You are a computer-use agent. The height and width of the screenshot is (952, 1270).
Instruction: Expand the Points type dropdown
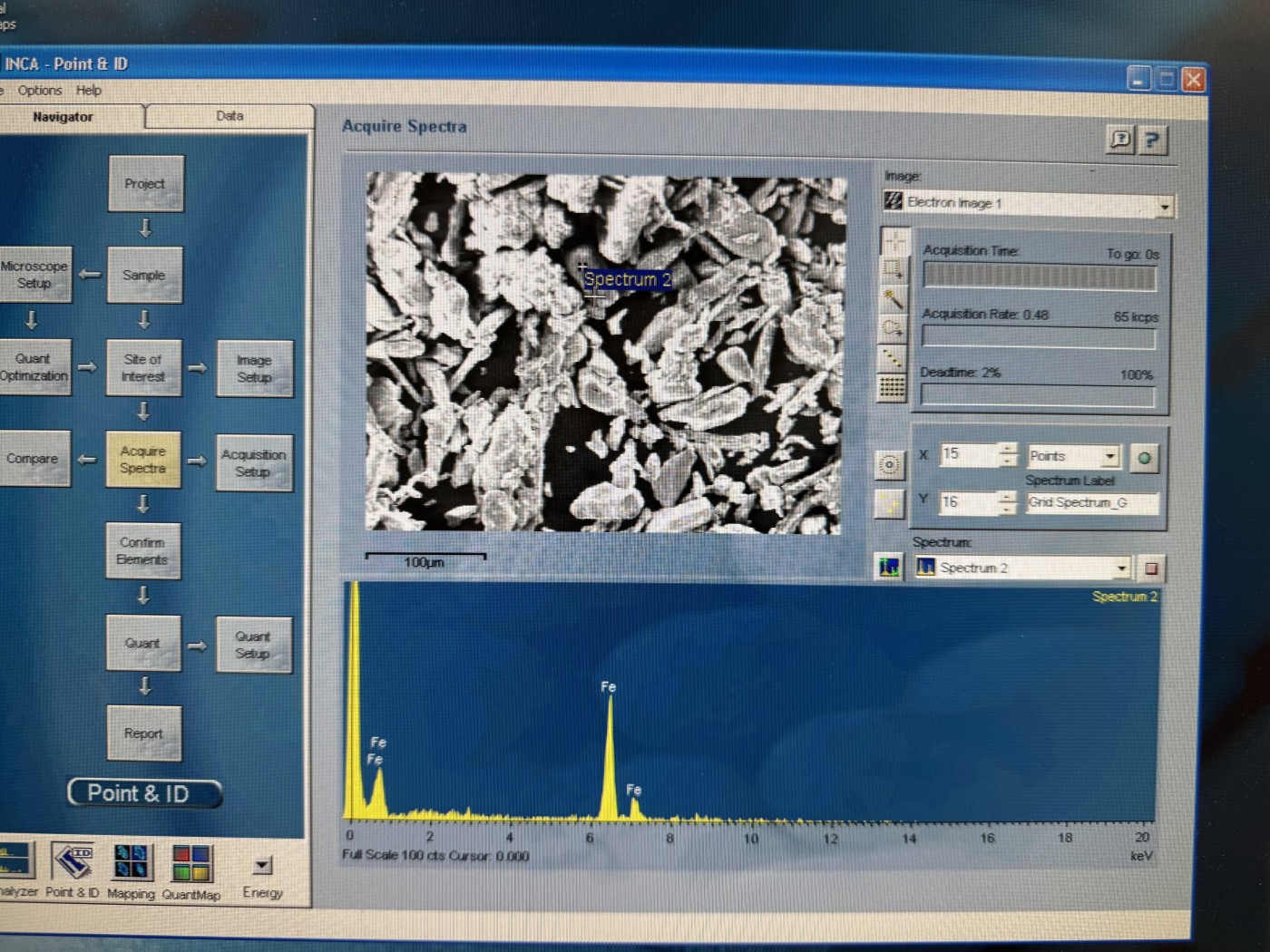pos(1110,456)
